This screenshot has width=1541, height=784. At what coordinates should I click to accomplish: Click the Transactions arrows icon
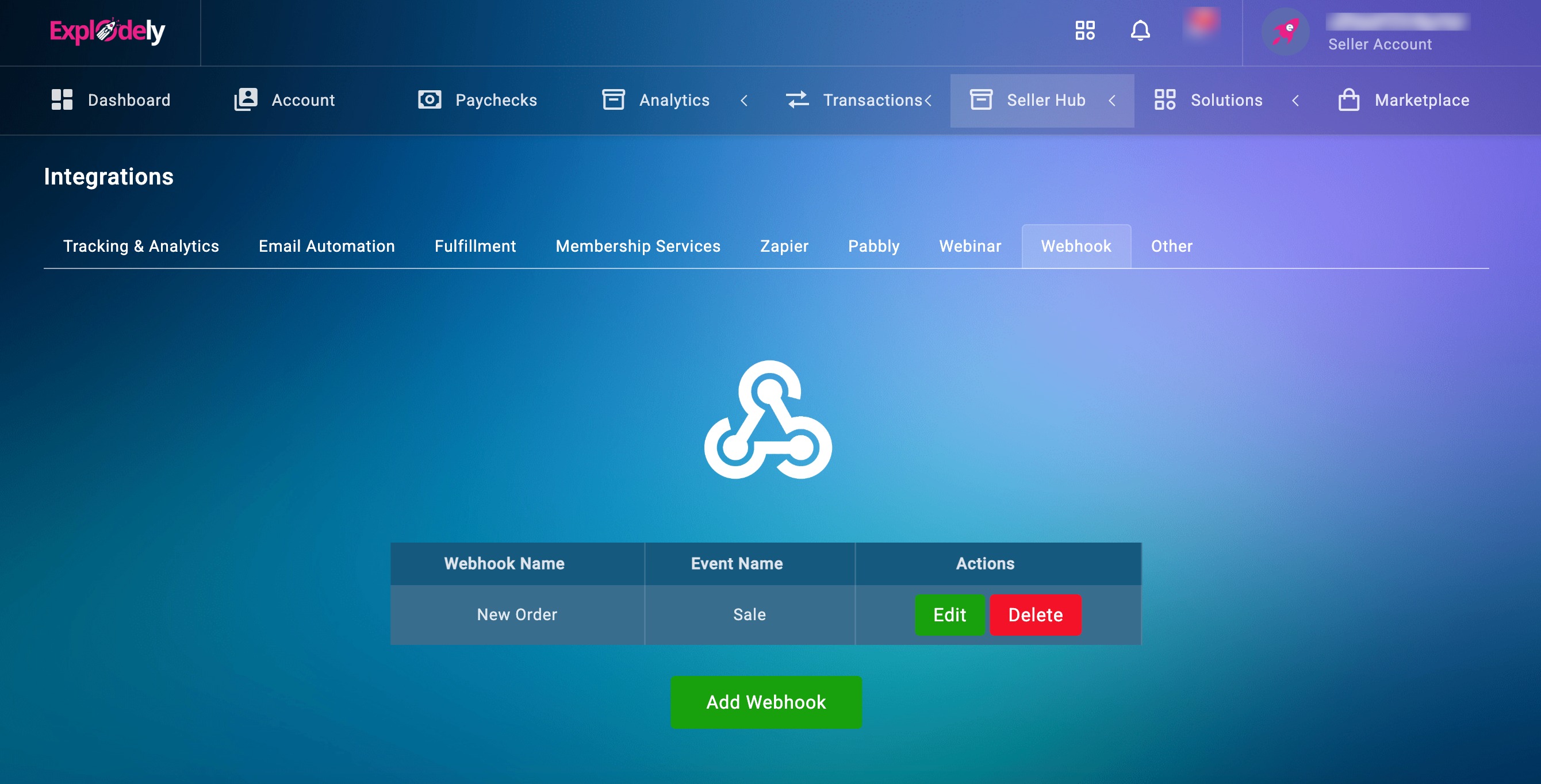(797, 100)
